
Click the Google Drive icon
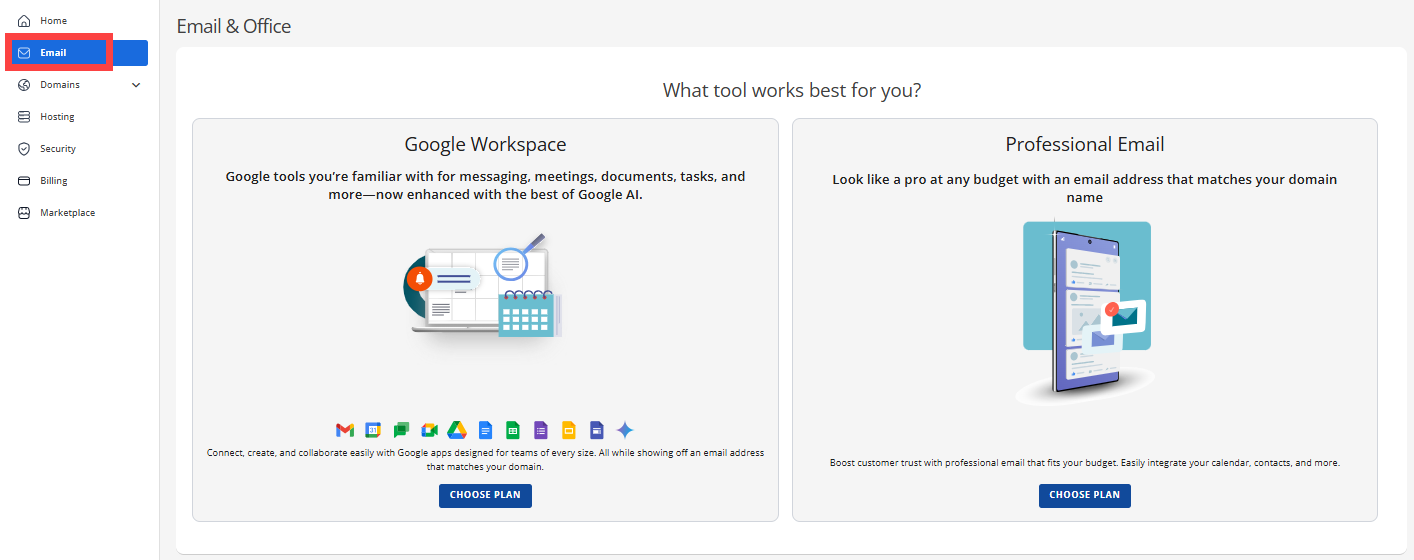[457, 430]
